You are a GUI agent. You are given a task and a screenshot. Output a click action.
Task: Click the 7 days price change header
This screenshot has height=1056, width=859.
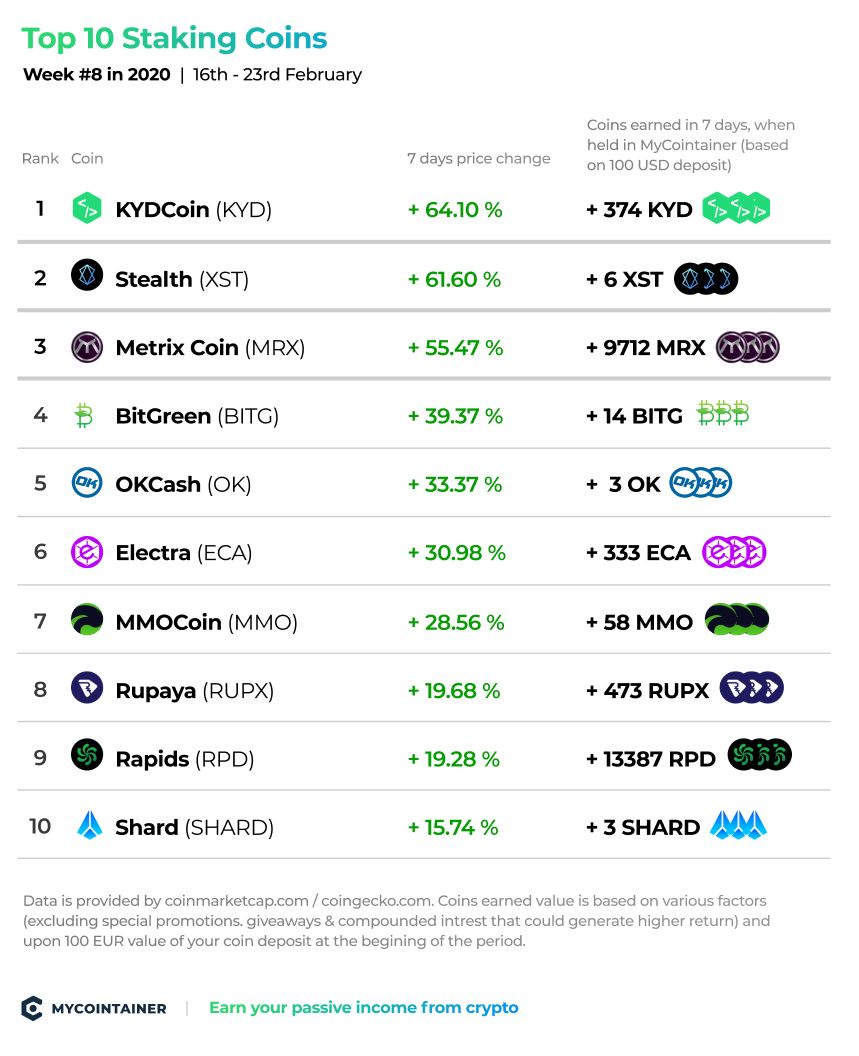point(478,158)
